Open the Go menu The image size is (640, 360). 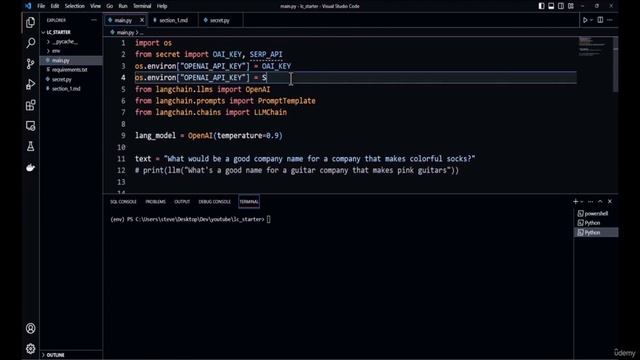tap(109, 6)
